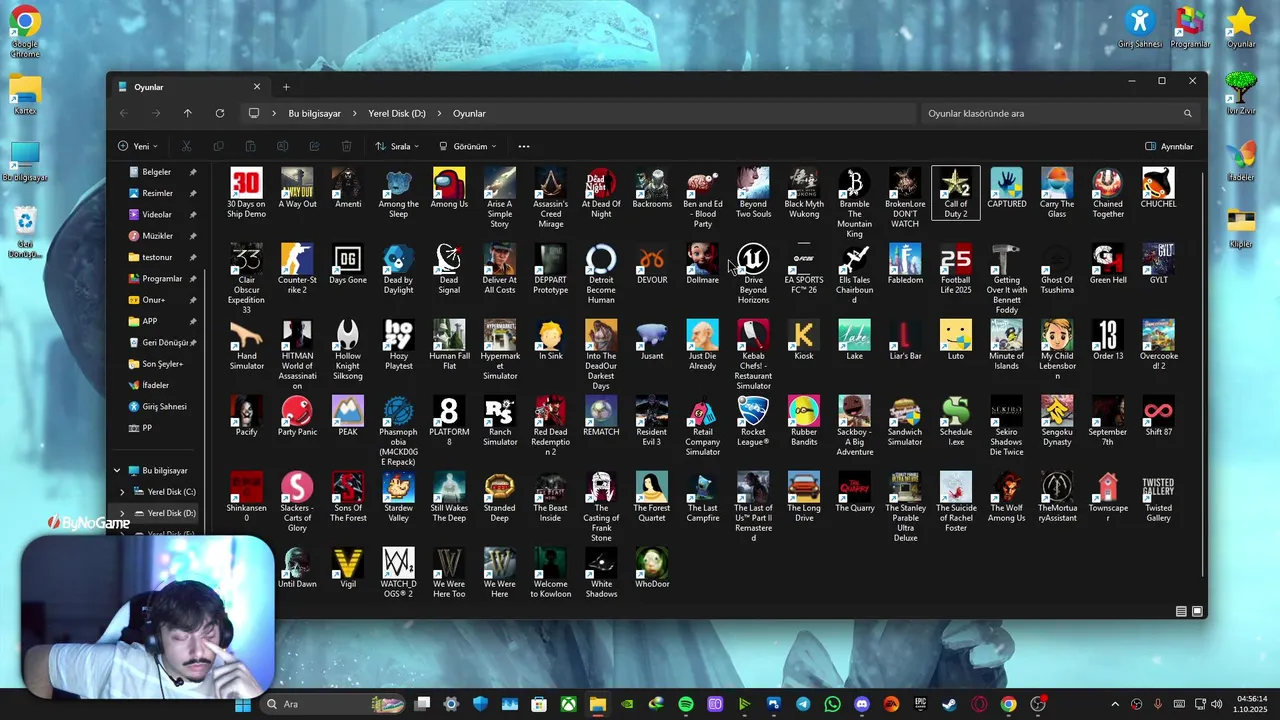Select The Long Drive shortcut
The width and height of the screenshot is (1280, 720).
[x=804, y=498]
